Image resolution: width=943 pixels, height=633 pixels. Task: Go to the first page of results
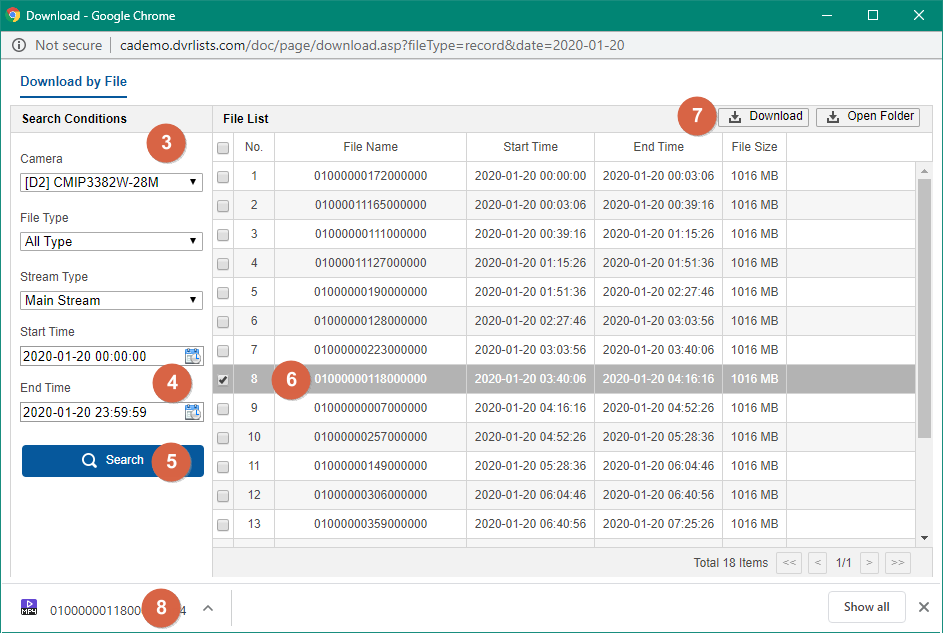point(789,563)
